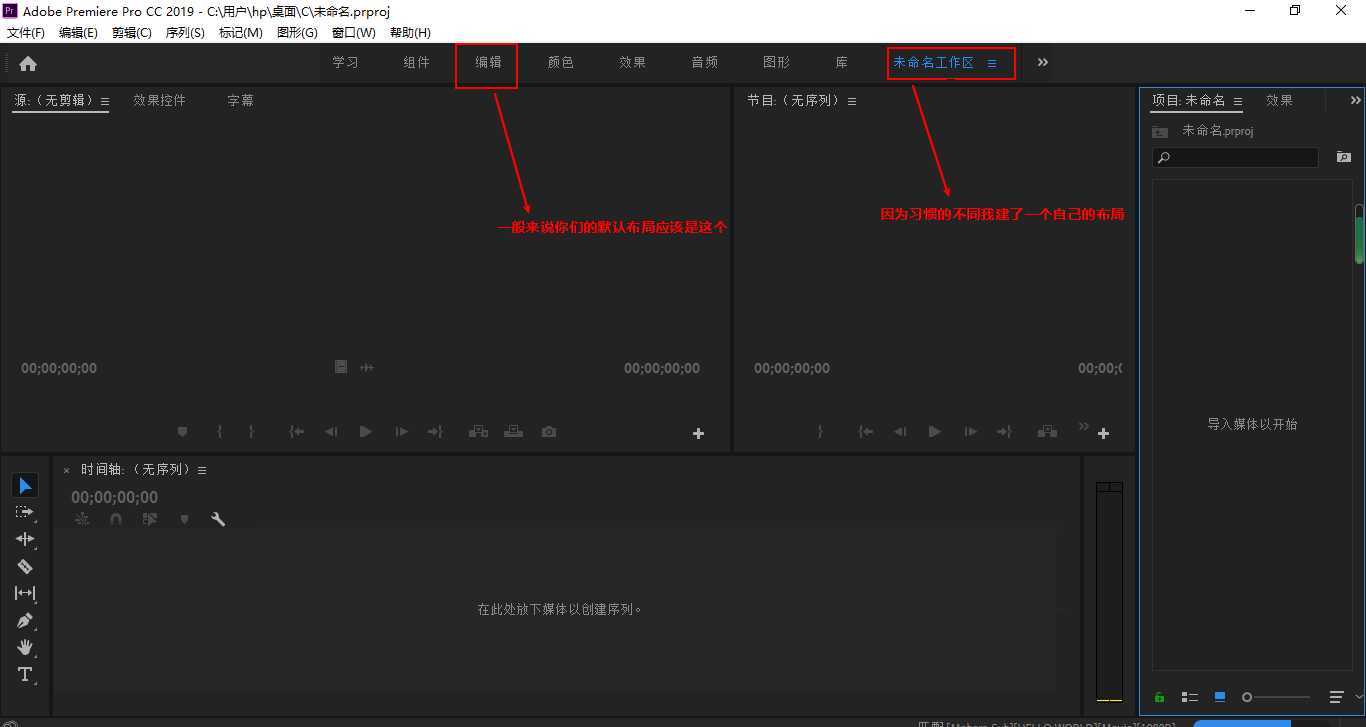Click Export Frame camera in Source monitor
The width and height of the screenshot is (1366, 727).
[549, 432]
